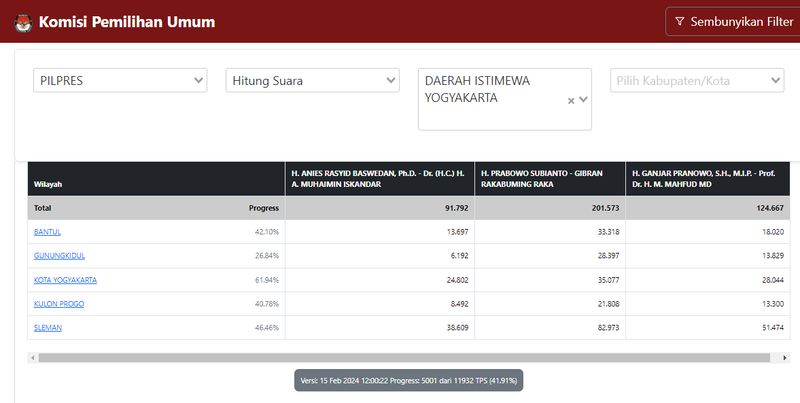This screenshot has height=403, width=800.
Task: Open the BANTUL region link
Action: coord(47,232)
